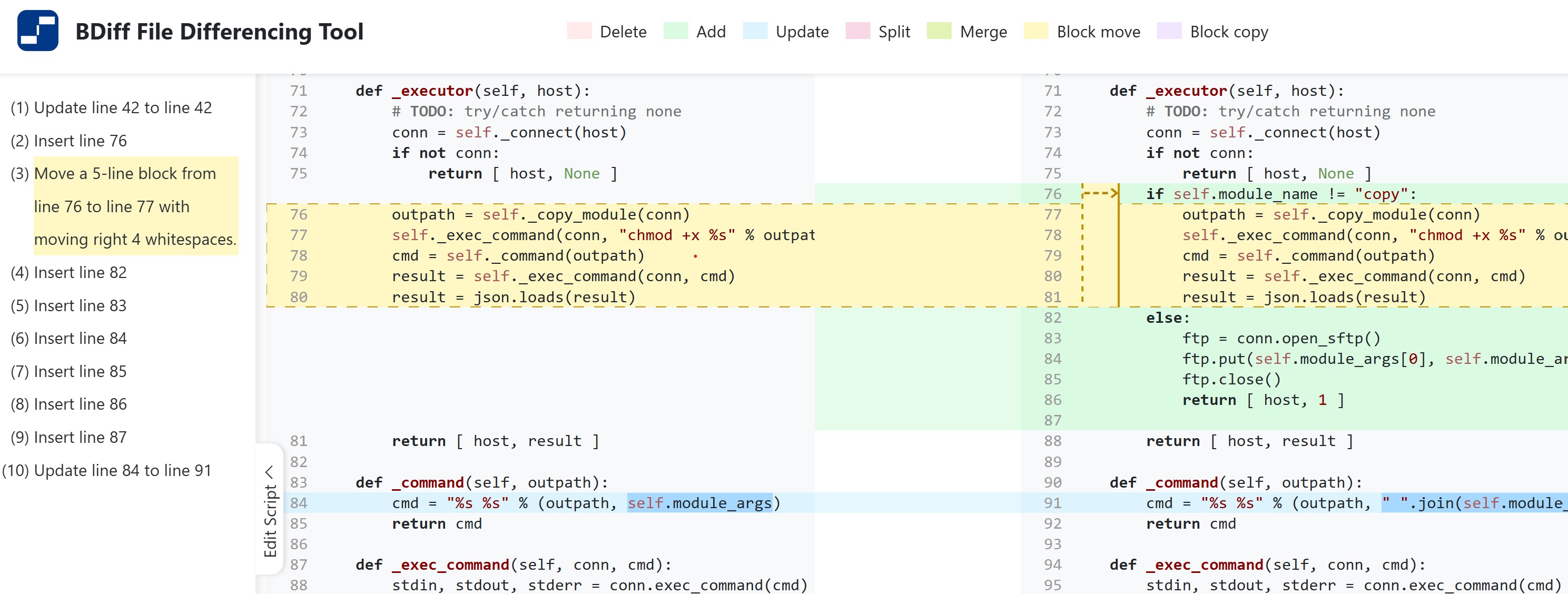Screen dimensions: 1568x594
Task: Click the Merge legend color swatch
Action: (938, 31)
